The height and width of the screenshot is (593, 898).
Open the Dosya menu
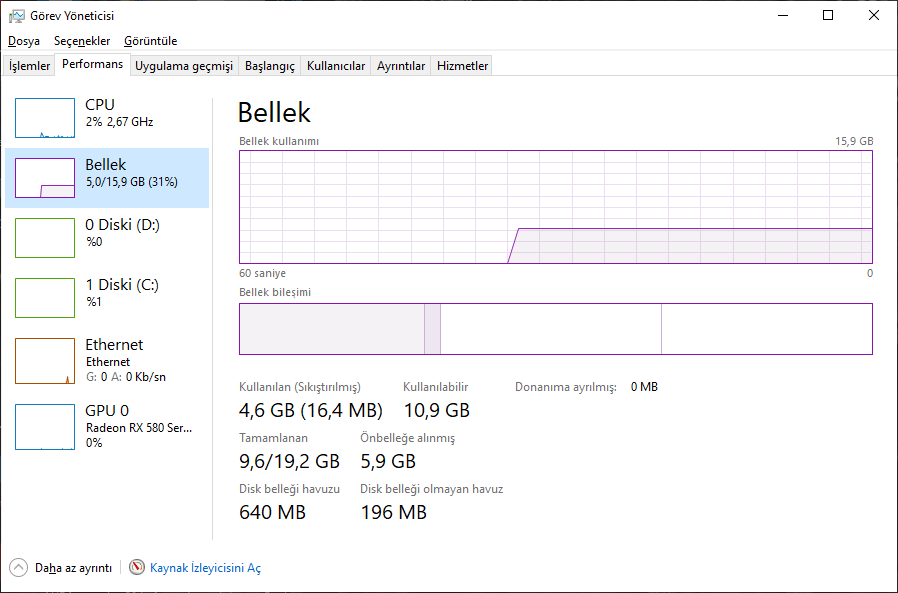[x=24, y=41]
